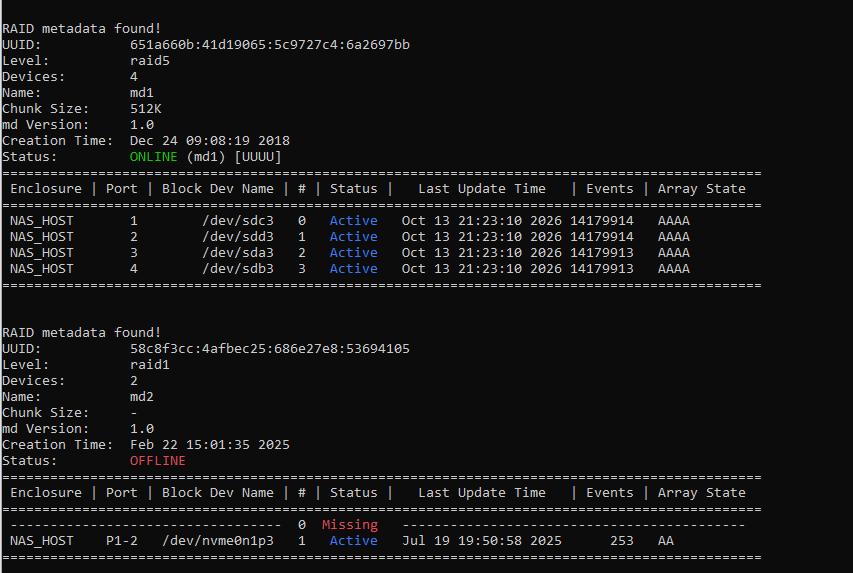This screenshot has height=573, width=853.
Task: Click first RAID metadata found! heading
Action: 82,28
